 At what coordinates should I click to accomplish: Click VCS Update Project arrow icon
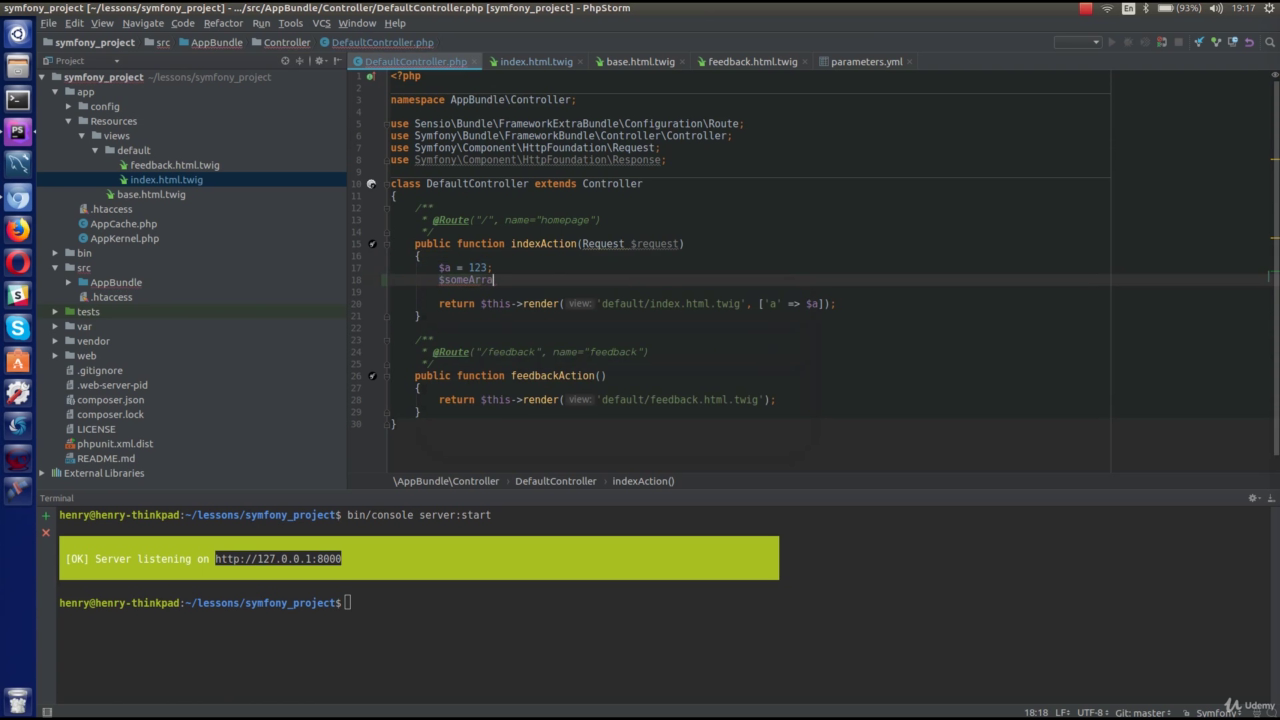click(1199, 42)
